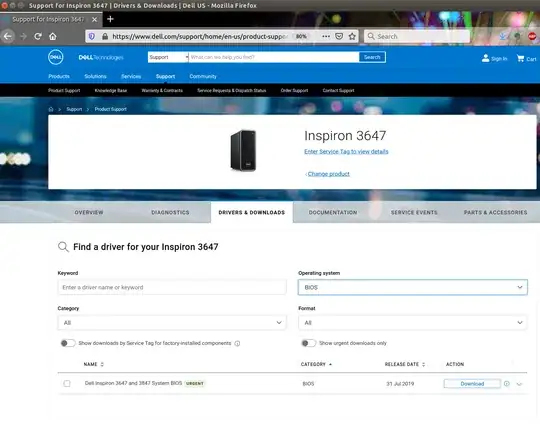540x424 pixels.
Task: Check the Dell Inspiron 3647 System BIOS checkbox
Action: (x=67, y=383)
